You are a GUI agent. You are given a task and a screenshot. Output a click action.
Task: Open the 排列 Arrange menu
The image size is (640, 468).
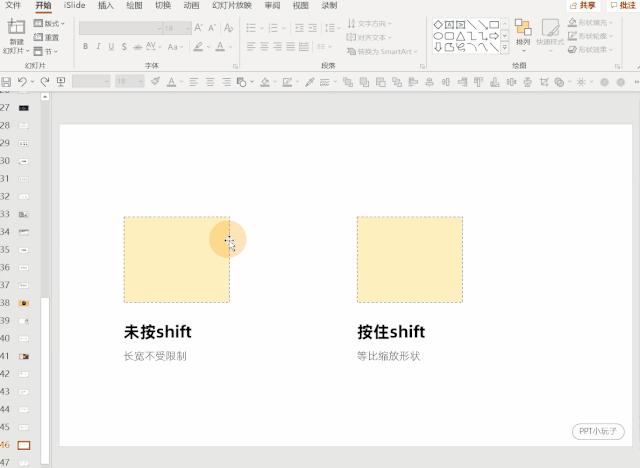(x=523, y=35)
